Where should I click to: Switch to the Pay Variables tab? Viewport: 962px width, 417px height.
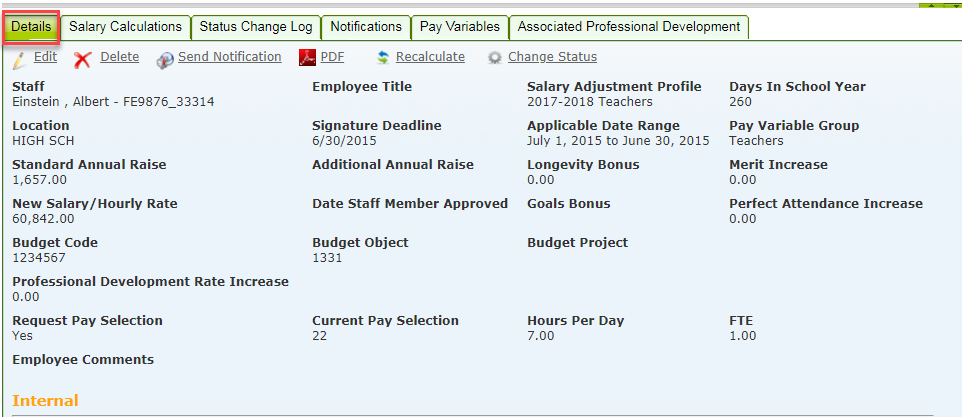(x=460, y=27)
